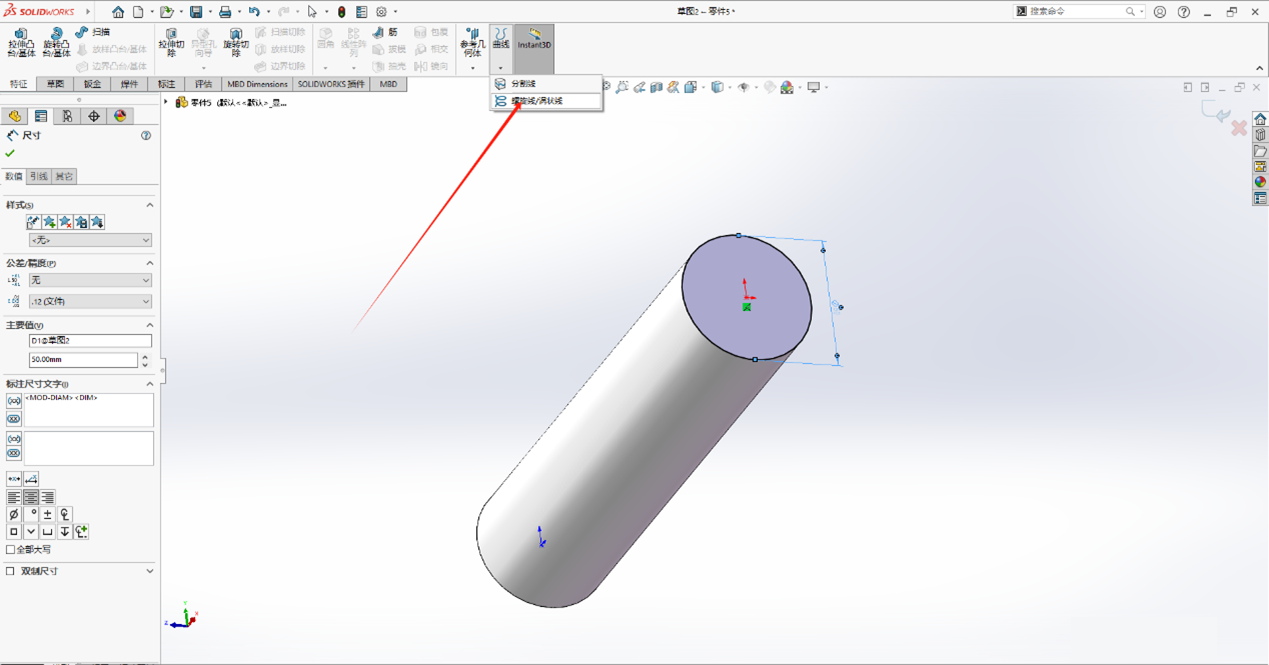Switch to the 草图 ribbon tab
Screen dimensions: 1269x665
tap(54, 84)
